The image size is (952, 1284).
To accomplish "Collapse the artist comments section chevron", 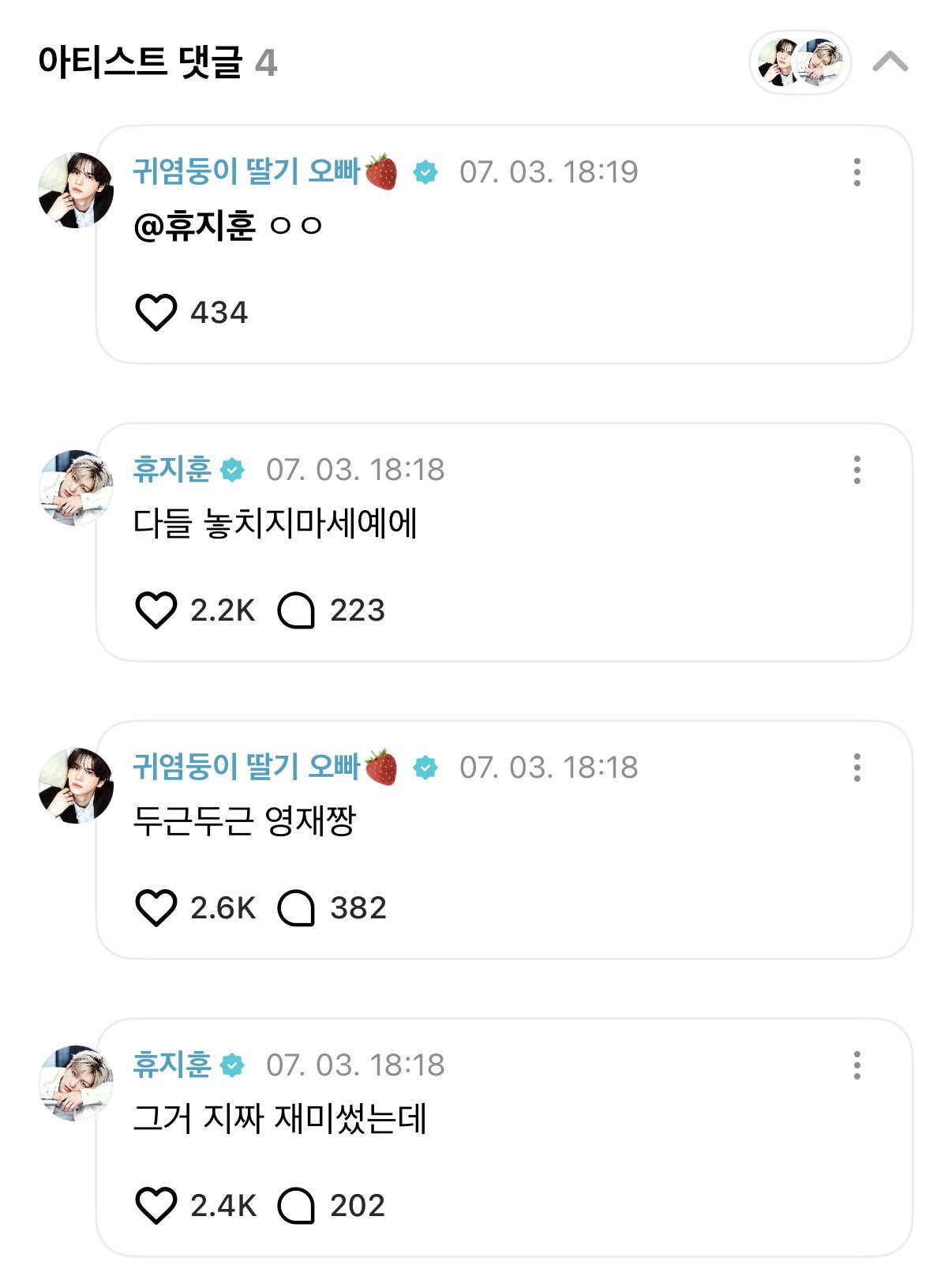I will pos(890,62).
